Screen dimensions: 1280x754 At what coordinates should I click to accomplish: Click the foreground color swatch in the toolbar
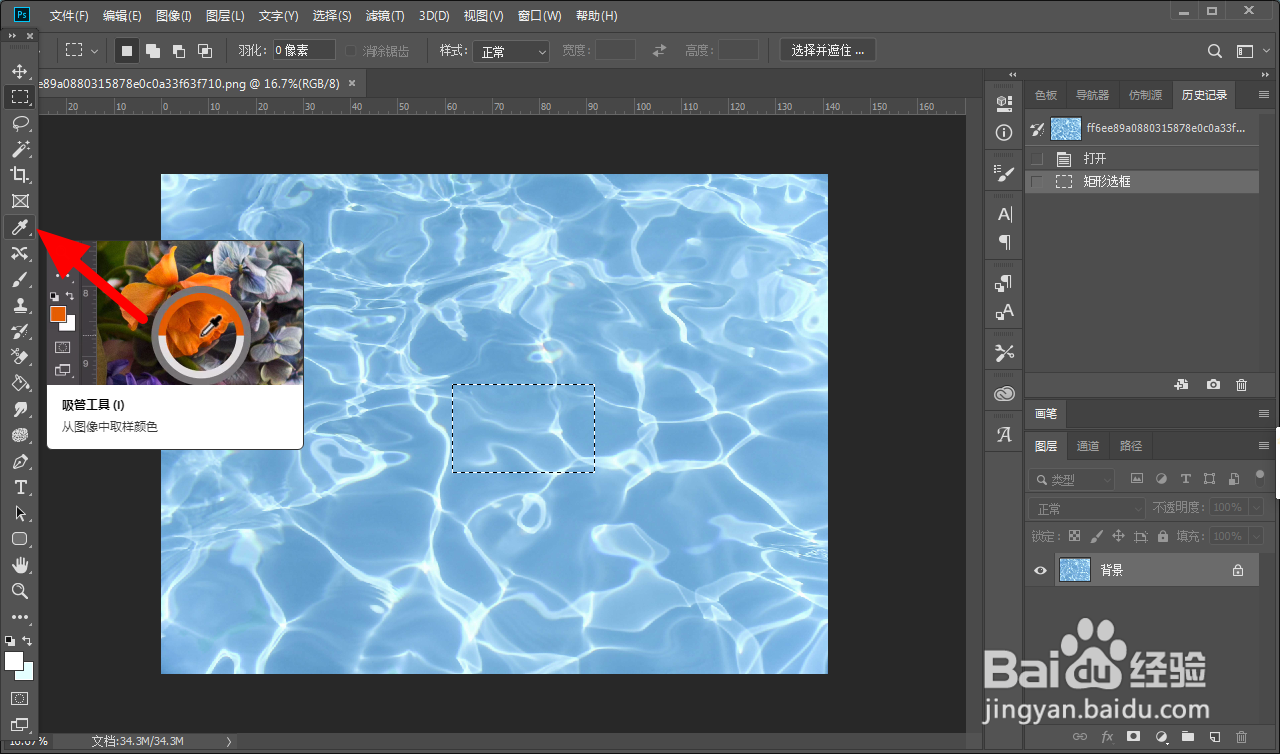click(x=14, y=661)
